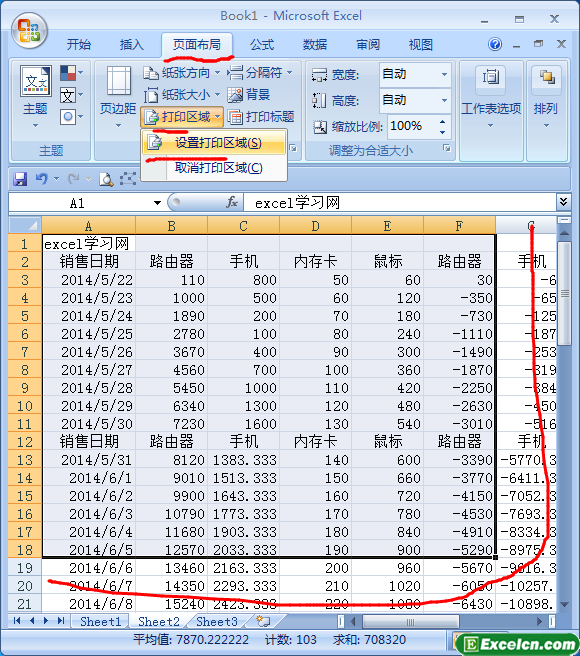This screenshot has height=656, width=580.
Task: Click the Select All corner button
Action: click(x=25, y=226)
